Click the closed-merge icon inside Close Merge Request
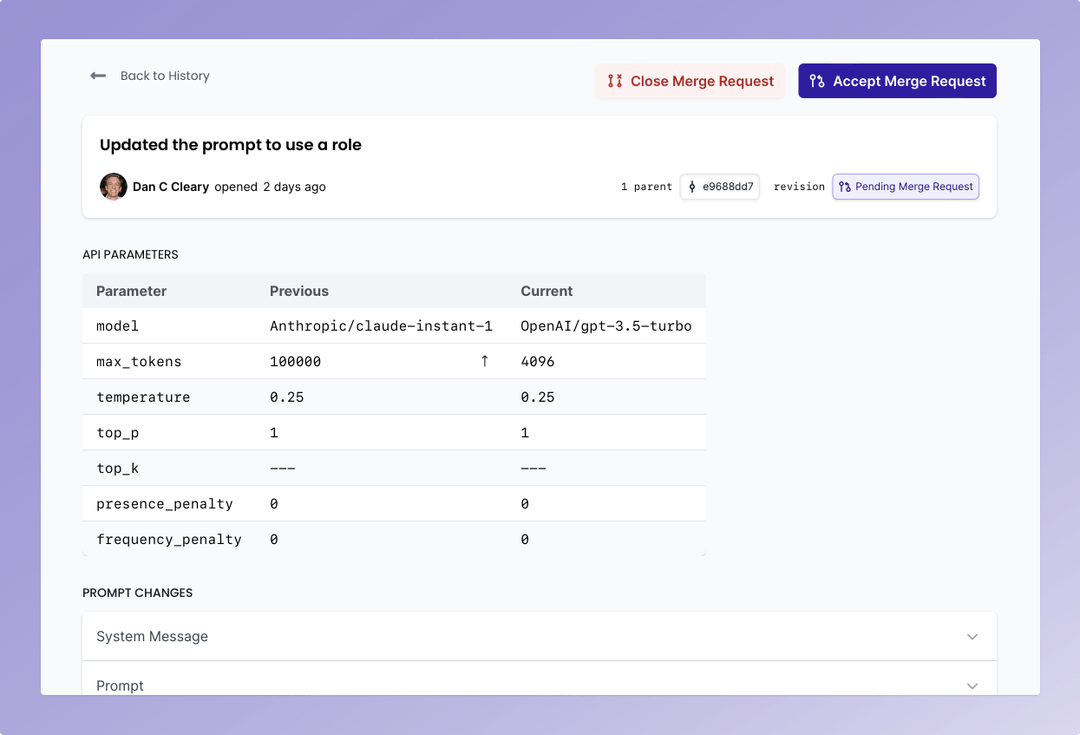 point(614,81)
